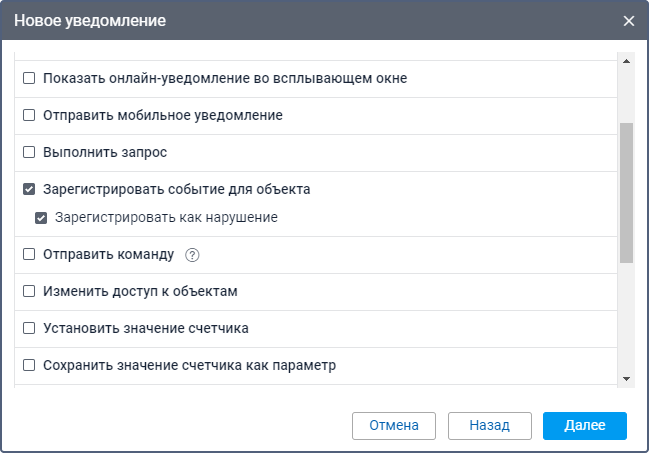Viewport: 649px width, 453px height.
Task: Enable the Отправить команду checkbox
Action: (x=29, y=255)
